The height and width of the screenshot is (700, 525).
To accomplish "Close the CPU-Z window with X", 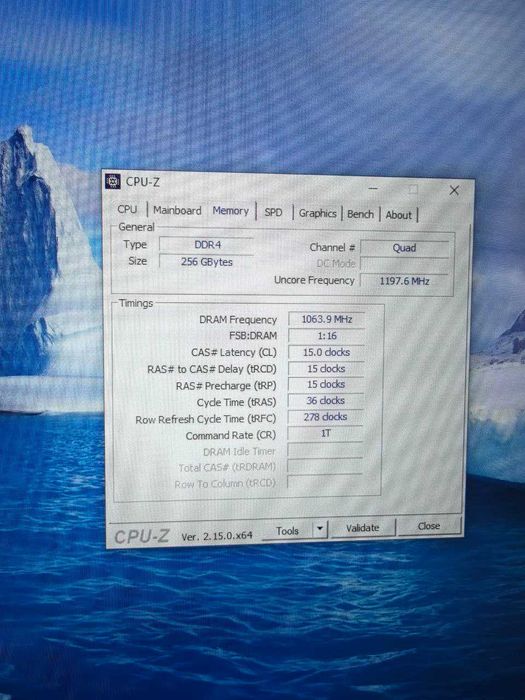I will [454, 191].
